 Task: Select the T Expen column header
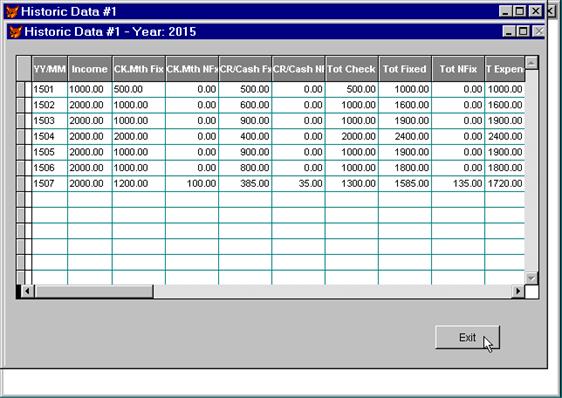click(x=505, y=69)
